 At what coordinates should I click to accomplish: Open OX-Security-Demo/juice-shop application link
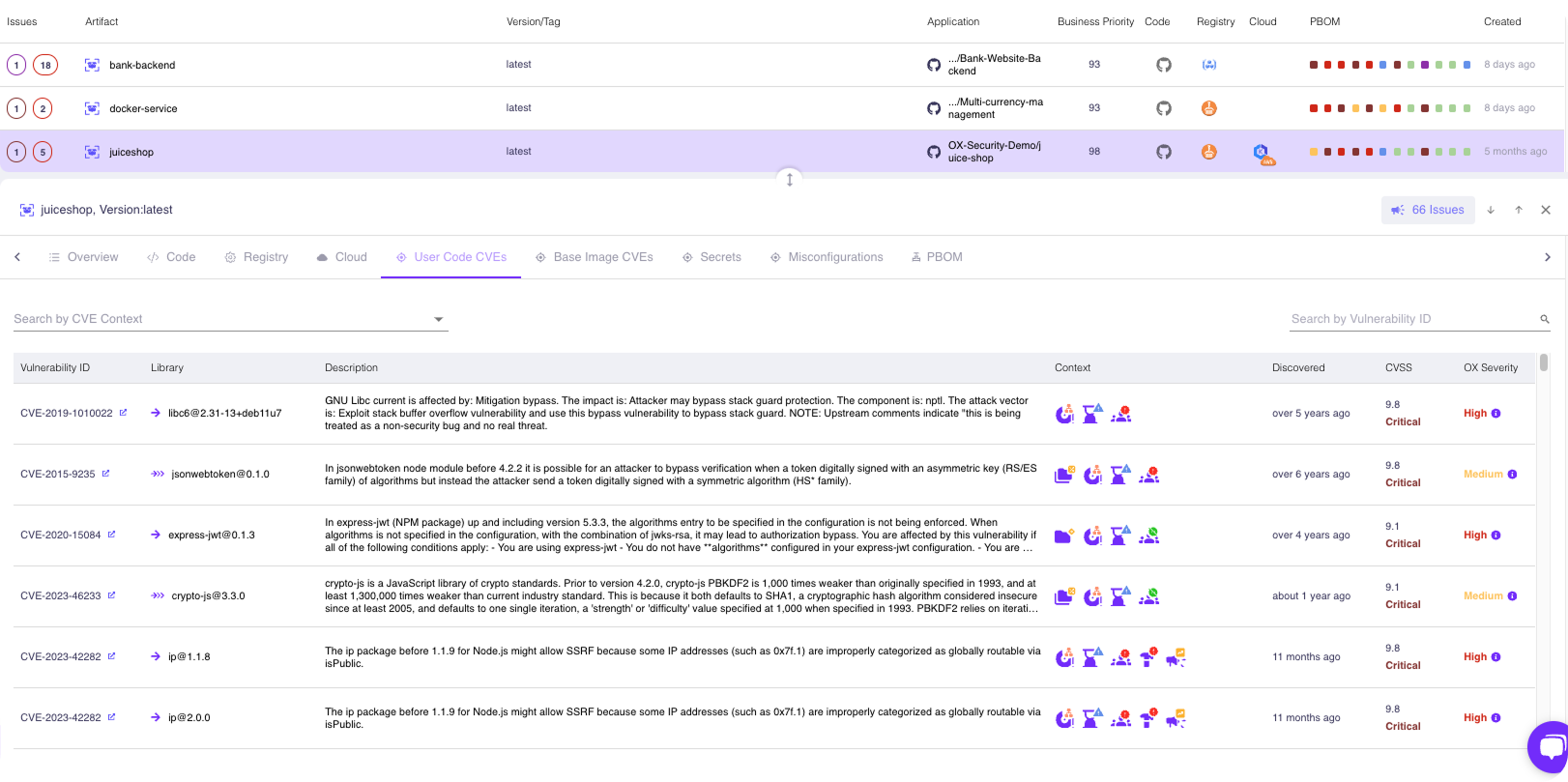pyautogui.click(x=995, y=152)
